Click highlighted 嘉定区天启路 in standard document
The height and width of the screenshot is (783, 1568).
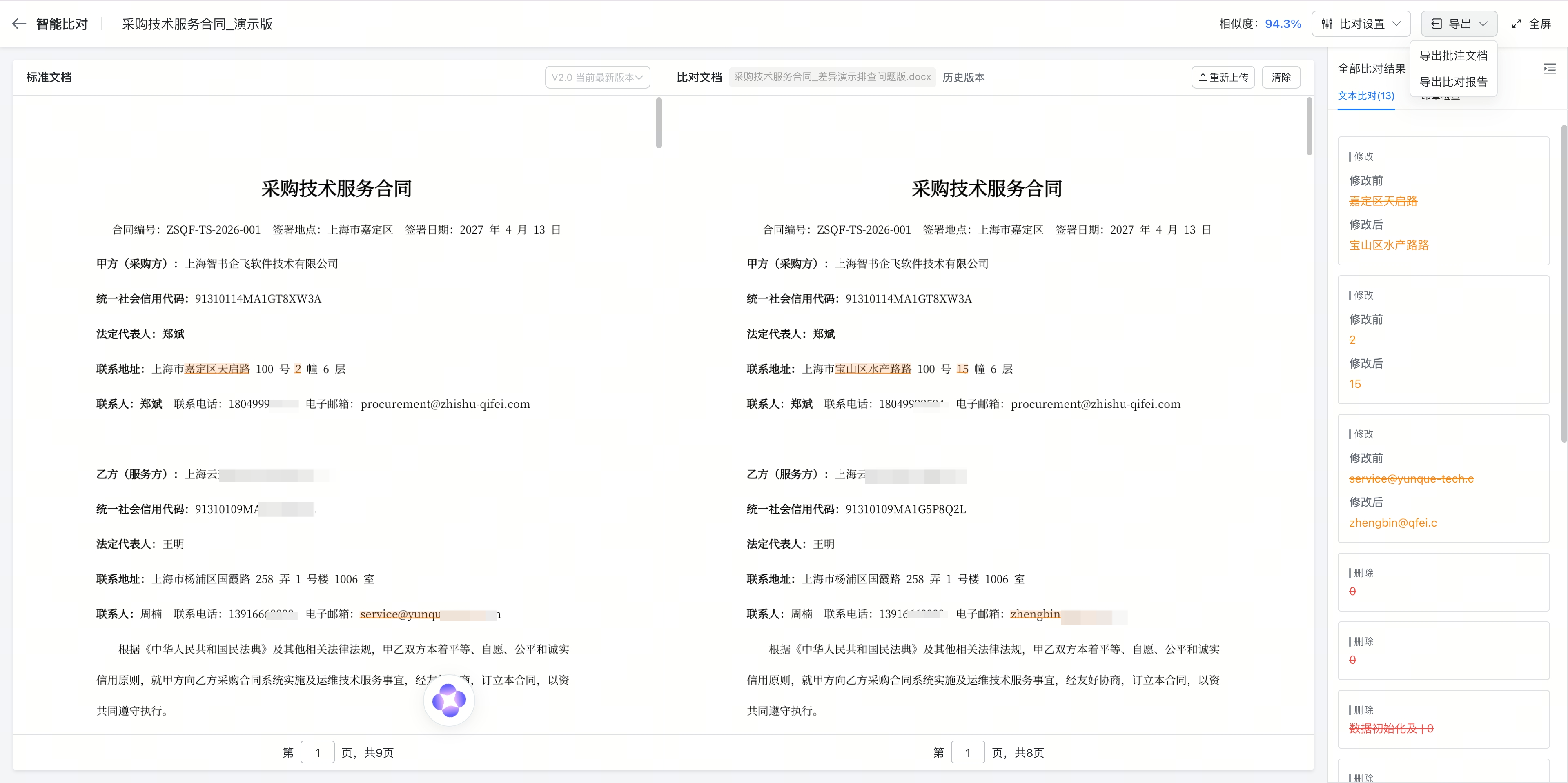pyautogui.click(x=217, y=369)
